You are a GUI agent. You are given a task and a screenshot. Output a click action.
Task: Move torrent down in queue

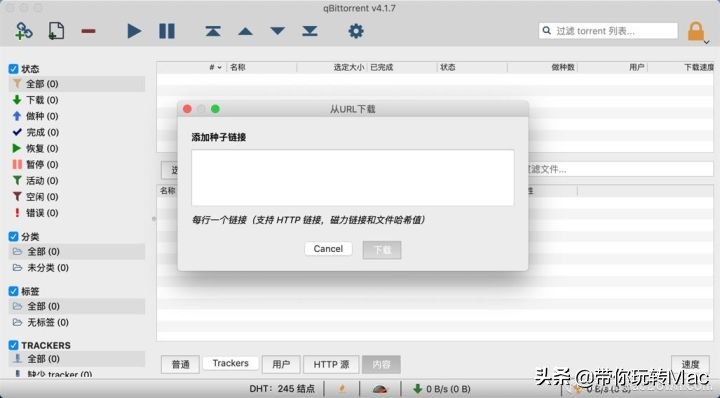[277, 31]
